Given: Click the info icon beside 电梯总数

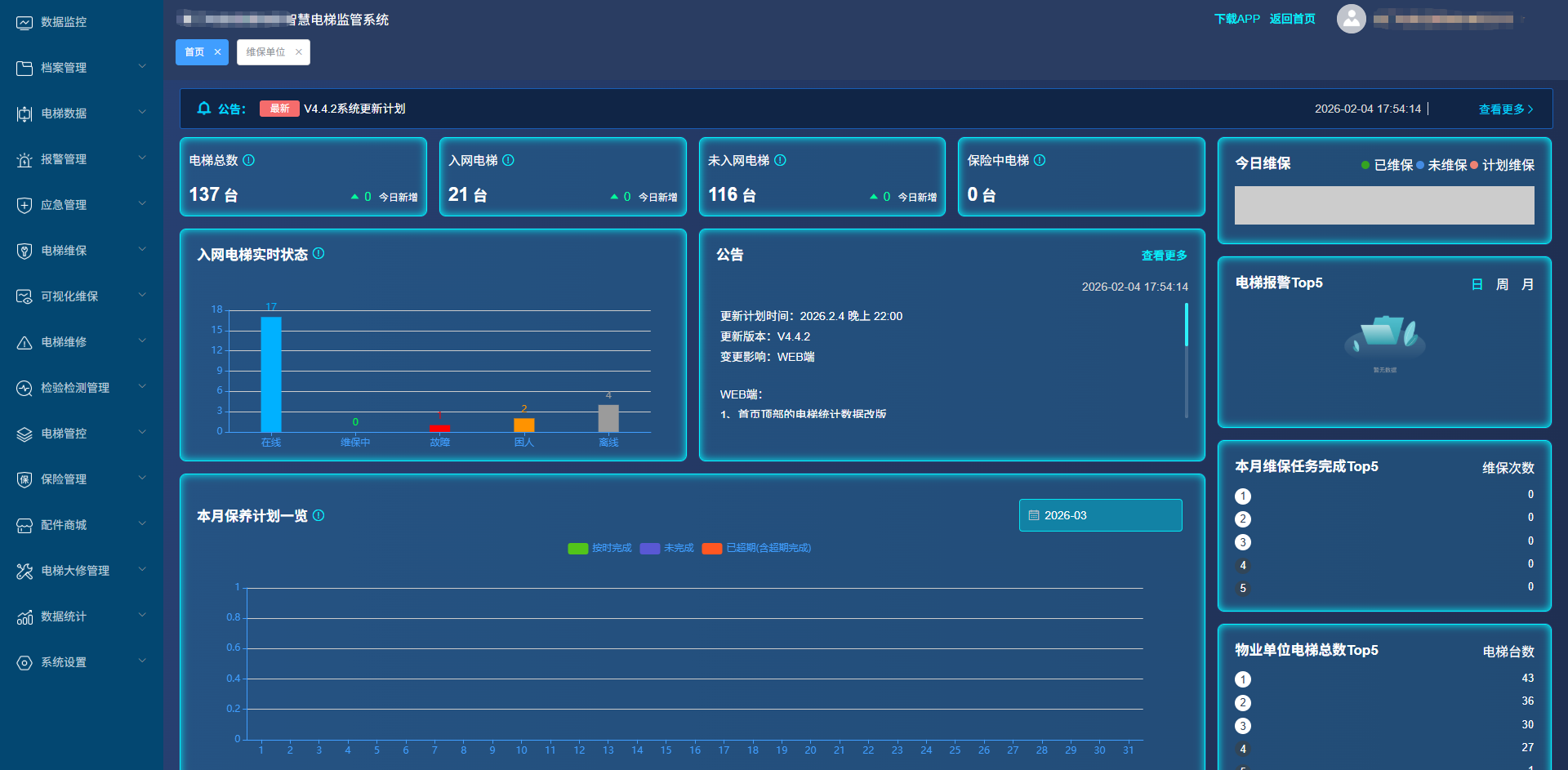Looking at the screenshot, I should [249, 160].
